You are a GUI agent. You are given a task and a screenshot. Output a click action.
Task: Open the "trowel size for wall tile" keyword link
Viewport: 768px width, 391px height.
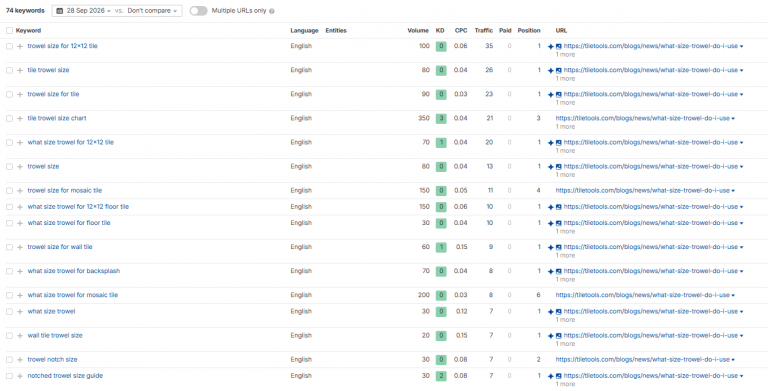60,247
